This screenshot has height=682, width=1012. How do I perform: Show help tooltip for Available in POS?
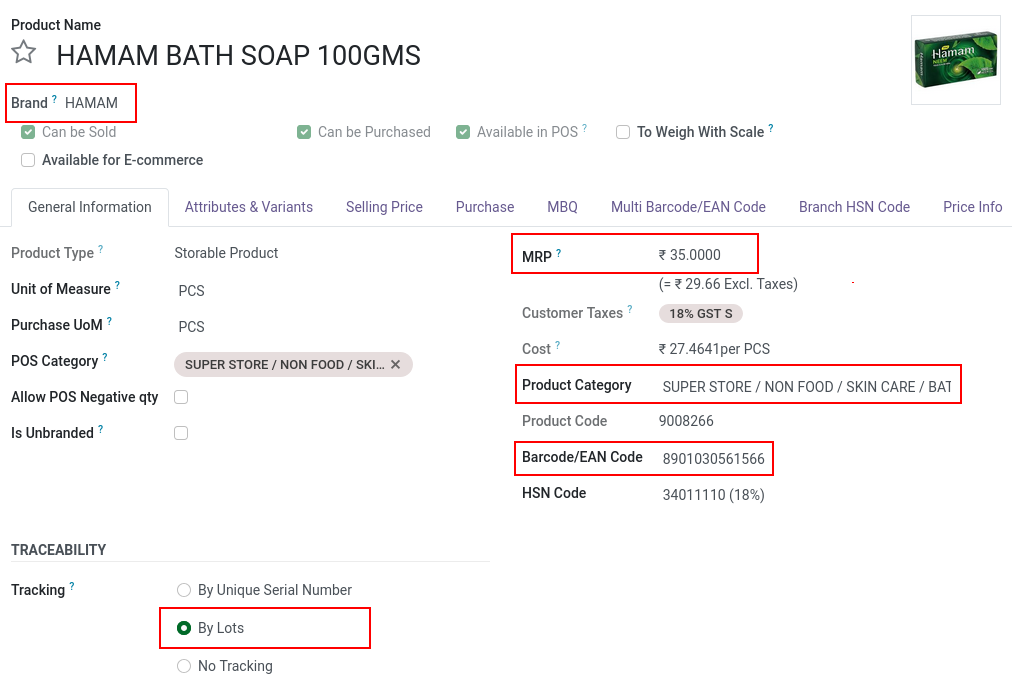coord(585,128)
